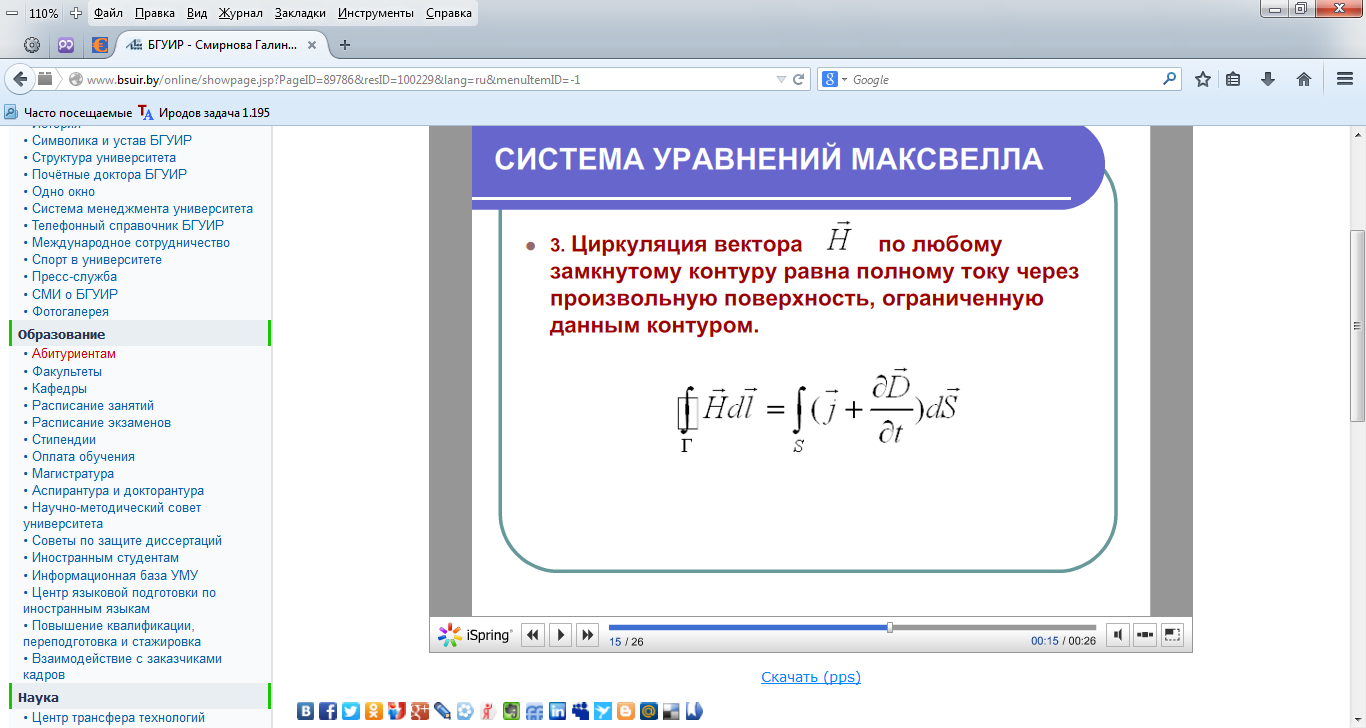Open Часто посещаемые bookmarks folder

68,113
